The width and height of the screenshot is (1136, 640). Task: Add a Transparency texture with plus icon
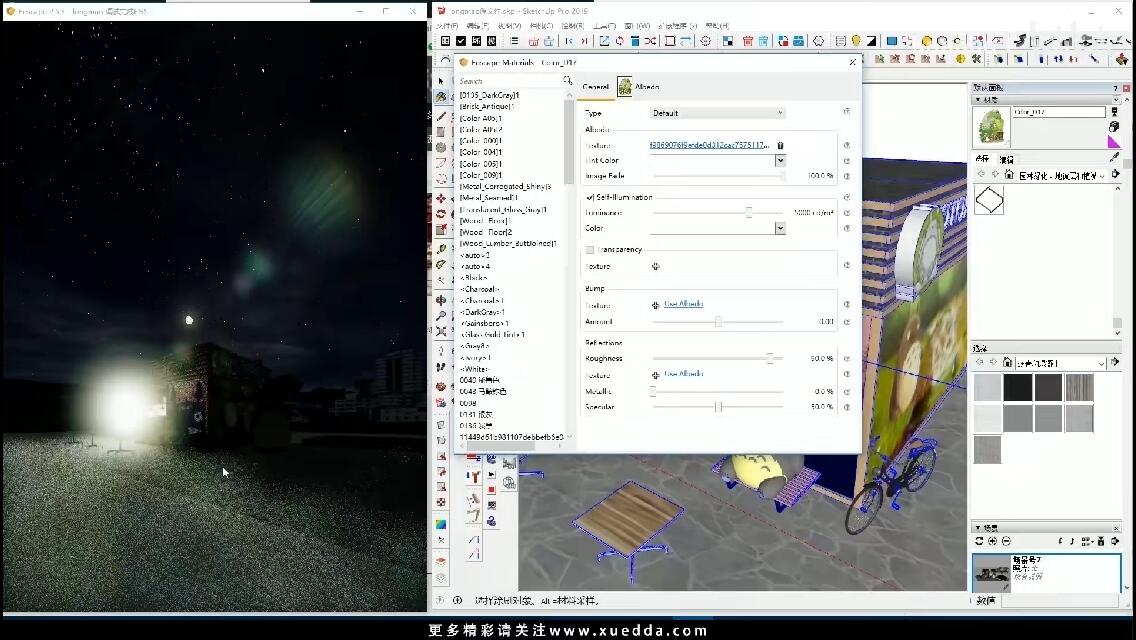tap(656, 266)
